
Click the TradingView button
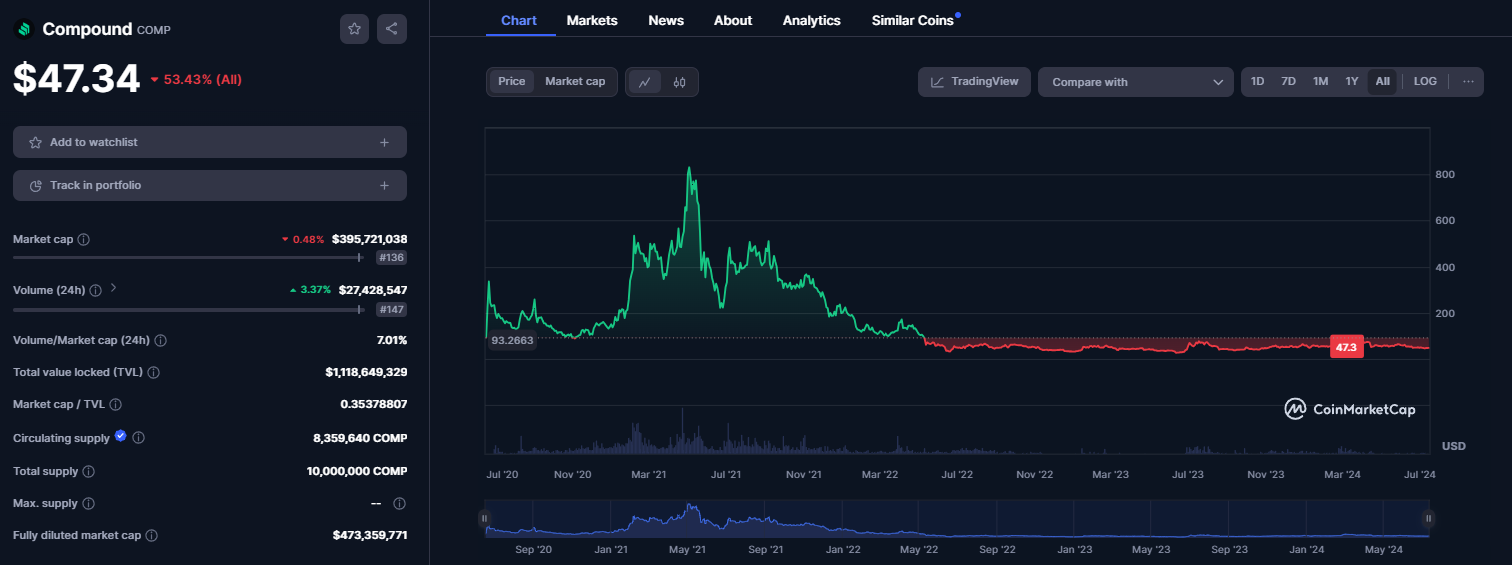point(974,82)
